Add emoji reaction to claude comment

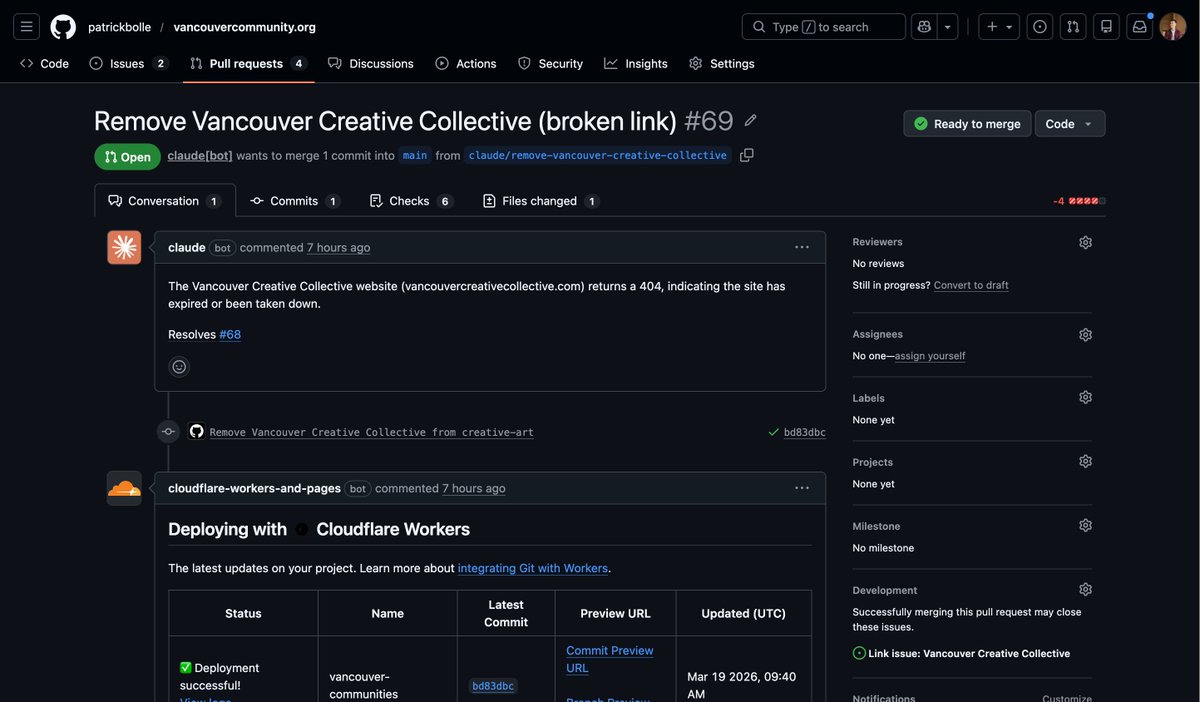click(179, 367)
